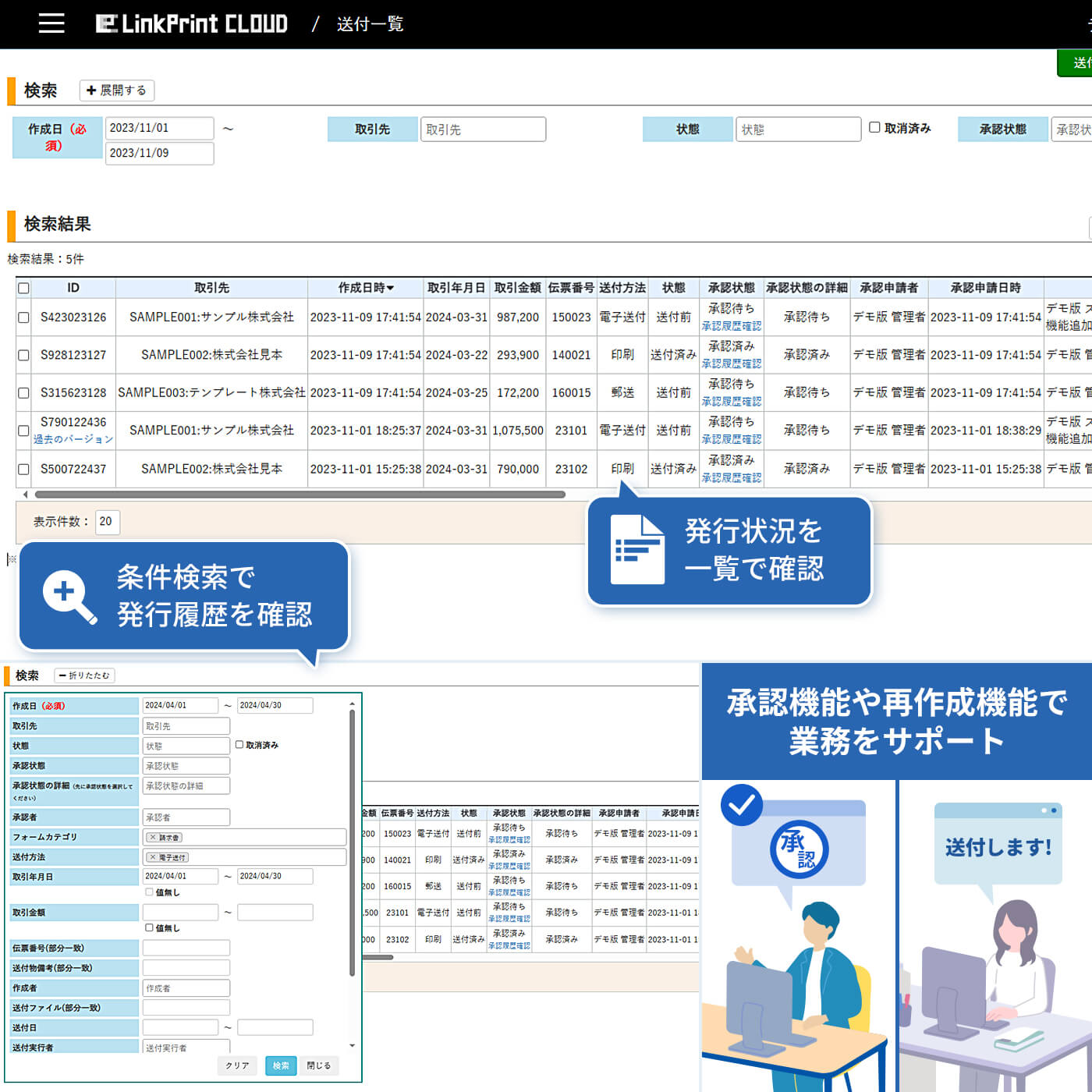Open the 承認状態の詳細 selection field
This screenshot has width=1092, height=1092.
(x=186, y=785)
